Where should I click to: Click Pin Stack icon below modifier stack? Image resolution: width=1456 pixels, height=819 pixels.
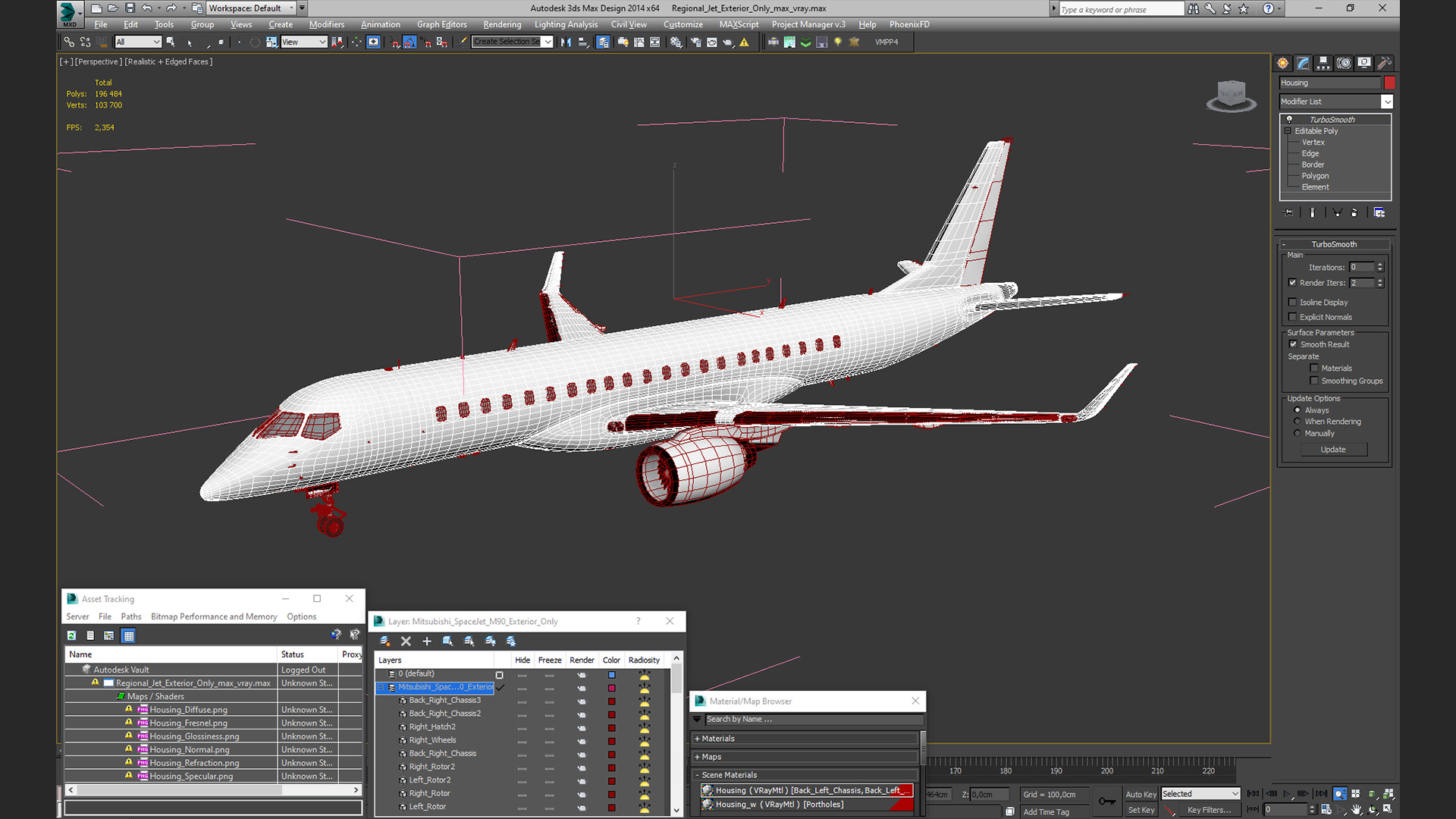[x=1288, y=212]
